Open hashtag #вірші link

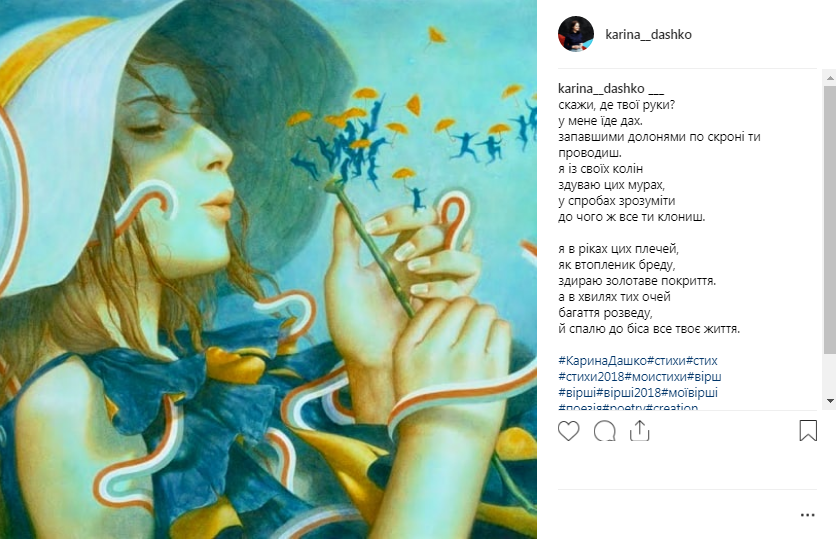pos(577,392)
